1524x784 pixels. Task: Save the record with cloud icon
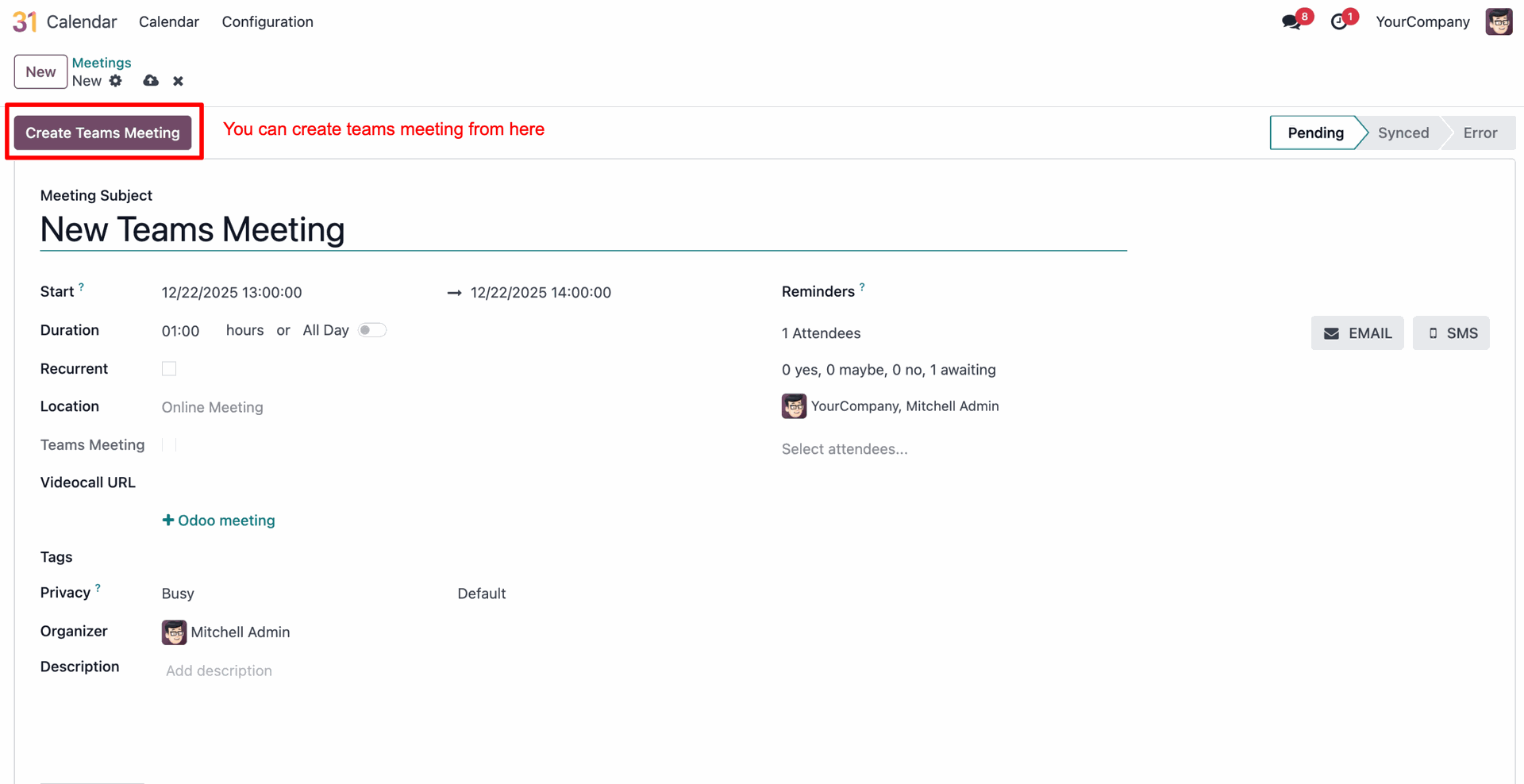151,81
